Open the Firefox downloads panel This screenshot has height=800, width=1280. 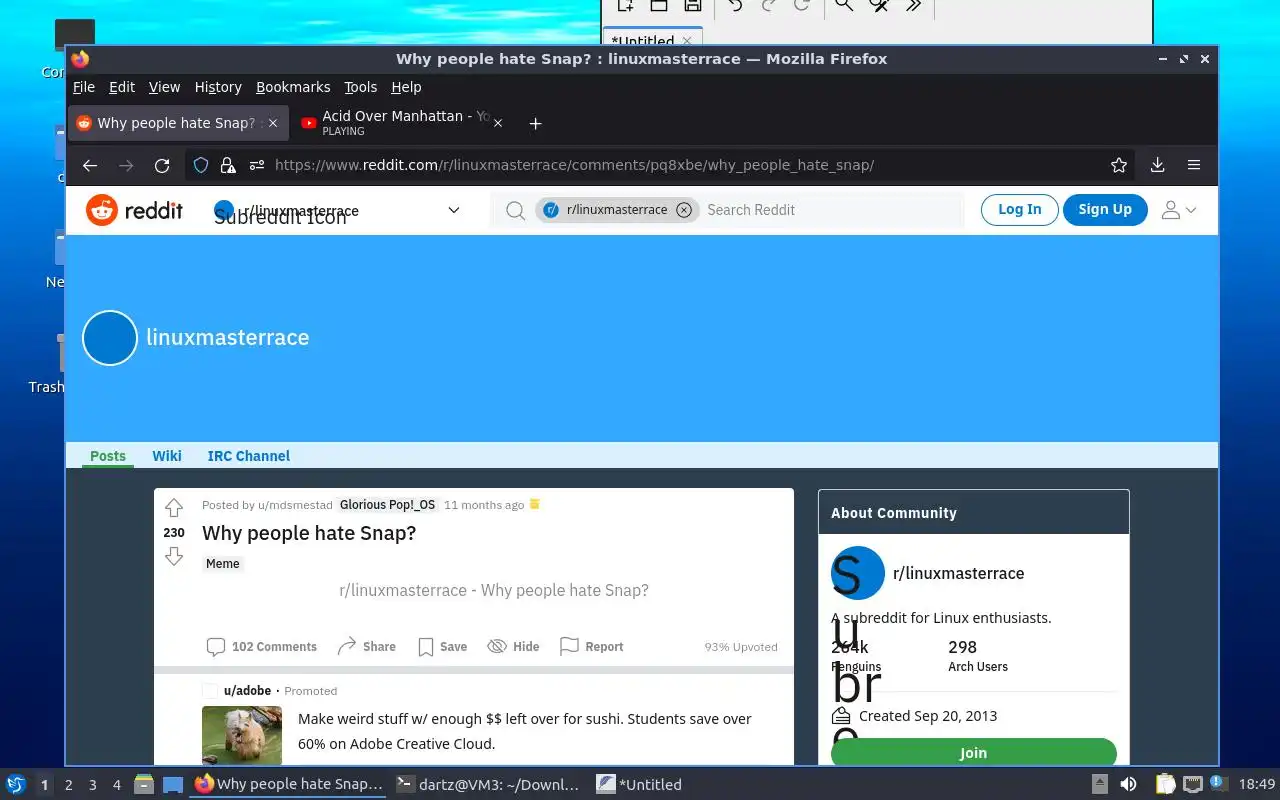click(x=1157, y=165)
